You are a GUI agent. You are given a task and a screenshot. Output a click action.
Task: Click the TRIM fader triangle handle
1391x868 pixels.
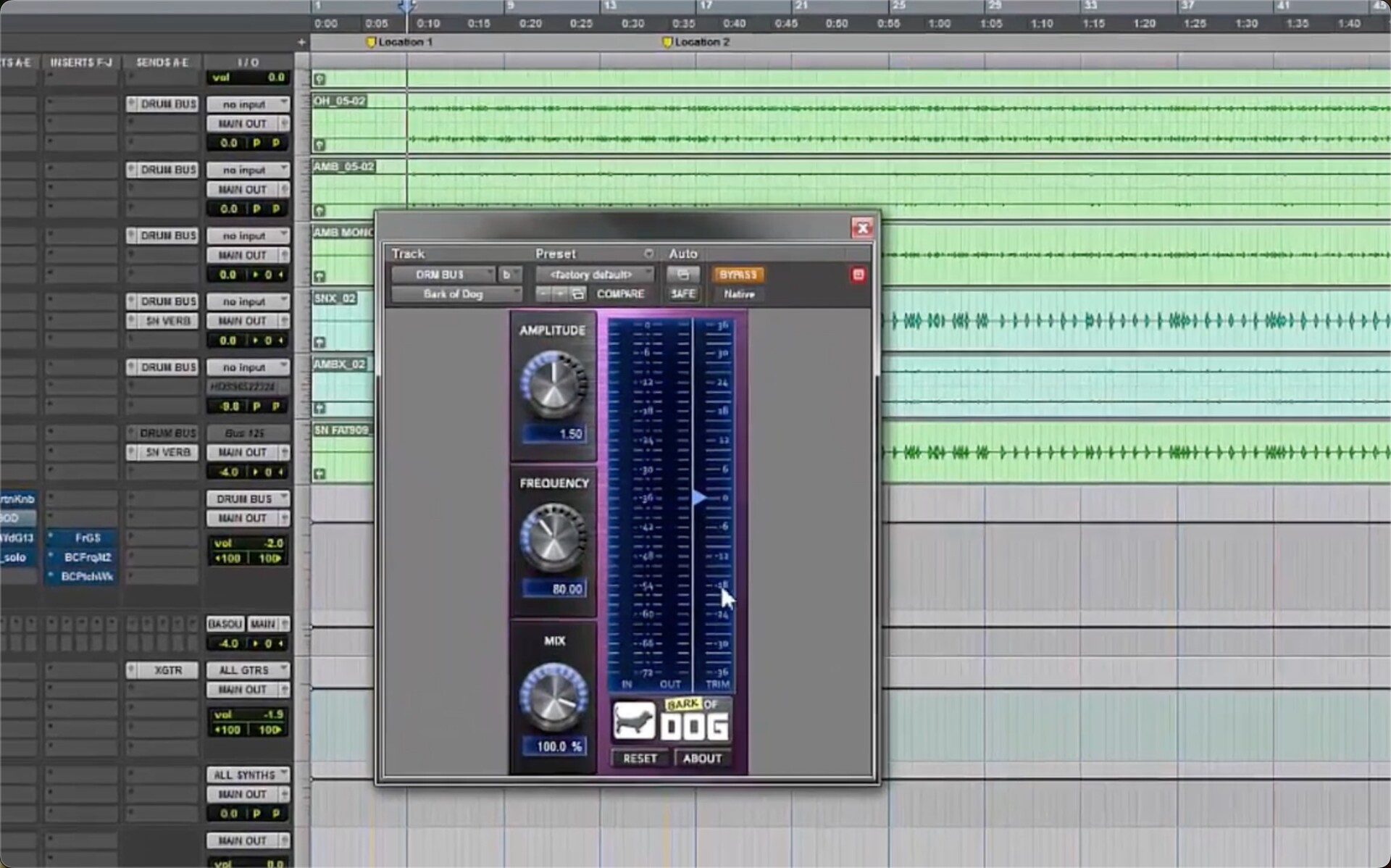point(699,498)
